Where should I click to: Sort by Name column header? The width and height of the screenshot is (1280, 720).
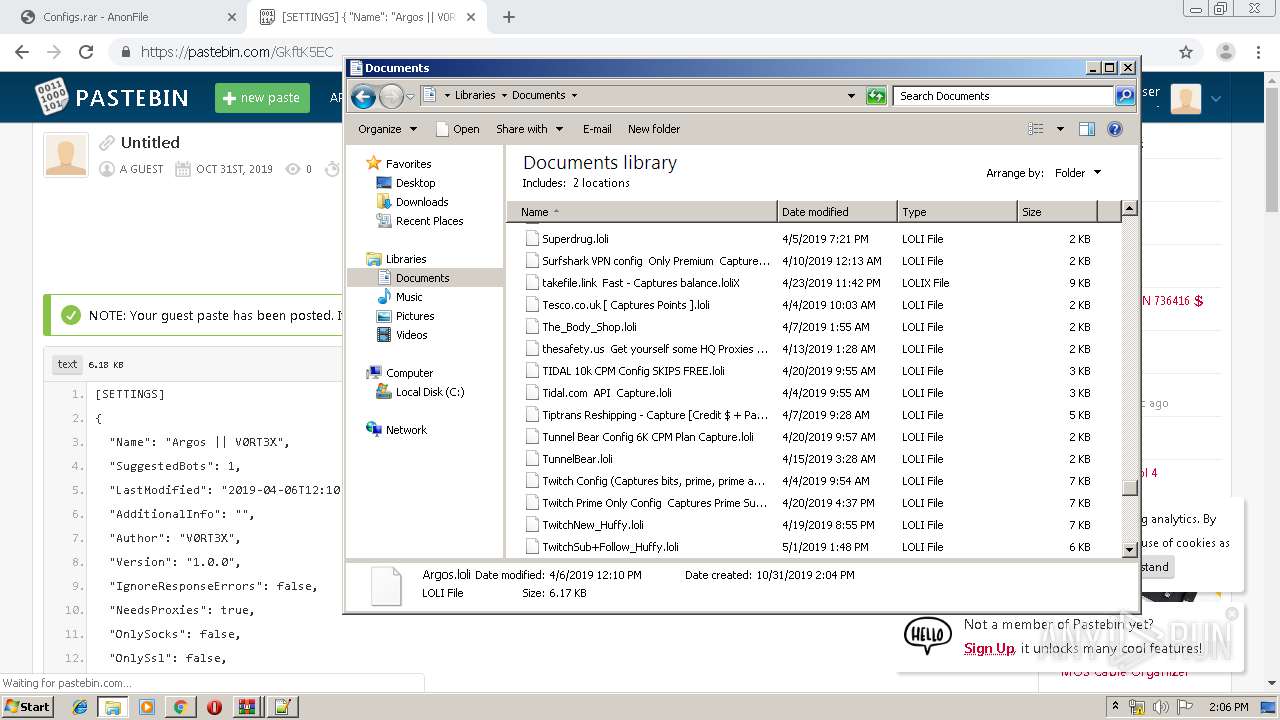[x=642, y=212]
